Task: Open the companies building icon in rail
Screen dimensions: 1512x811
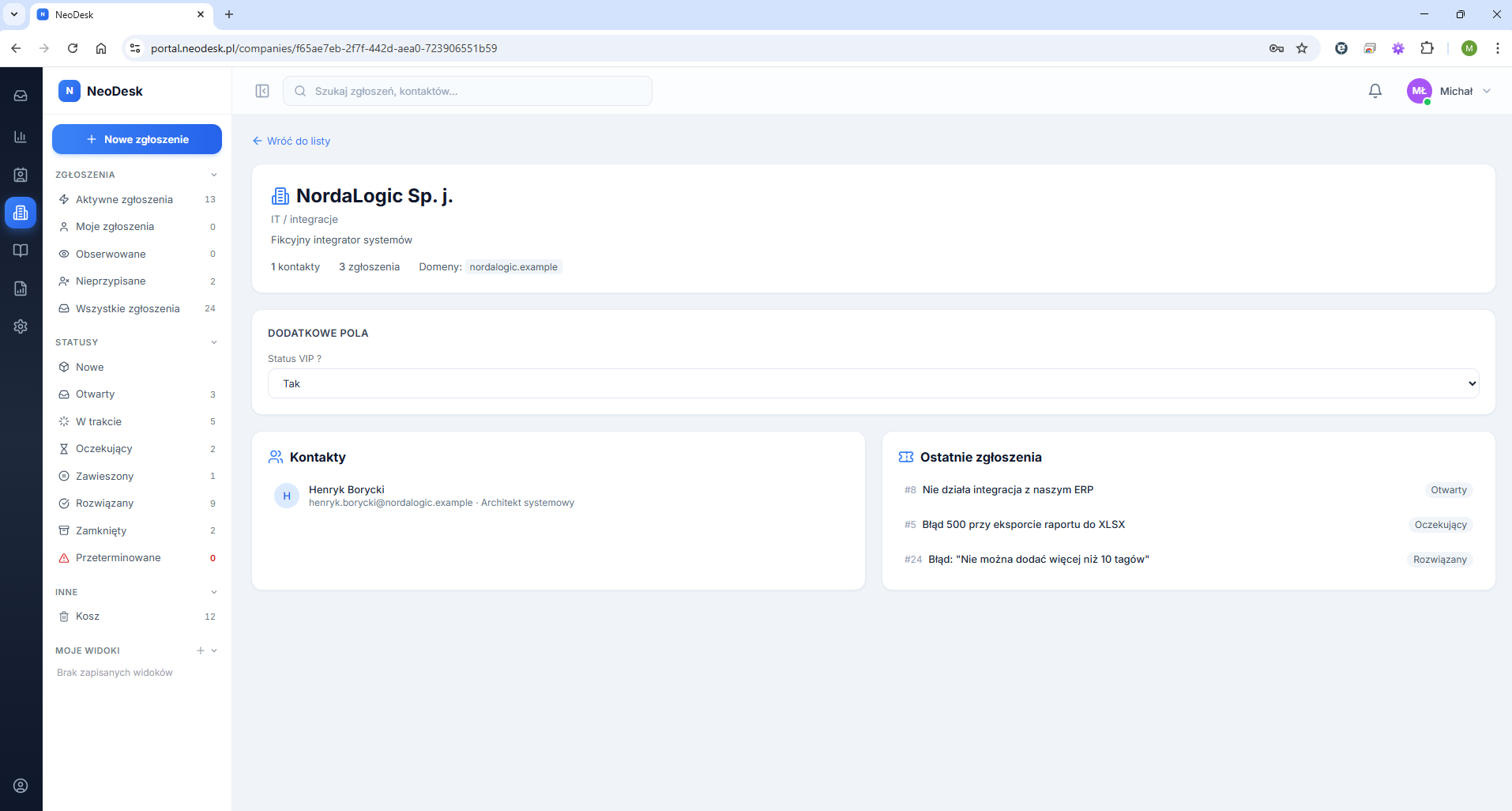Action: pos(21,213)
